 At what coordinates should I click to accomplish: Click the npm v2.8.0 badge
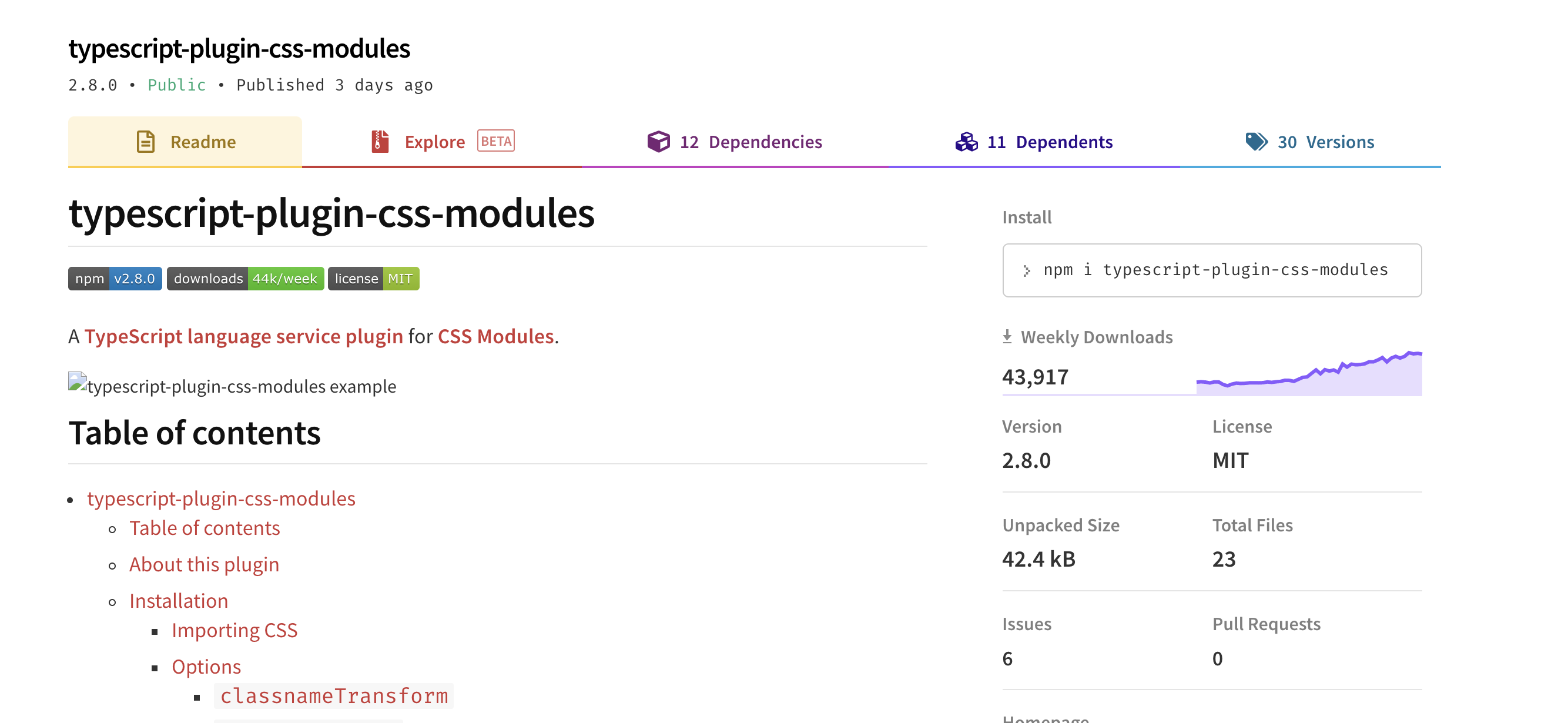(x=115, y=279)
